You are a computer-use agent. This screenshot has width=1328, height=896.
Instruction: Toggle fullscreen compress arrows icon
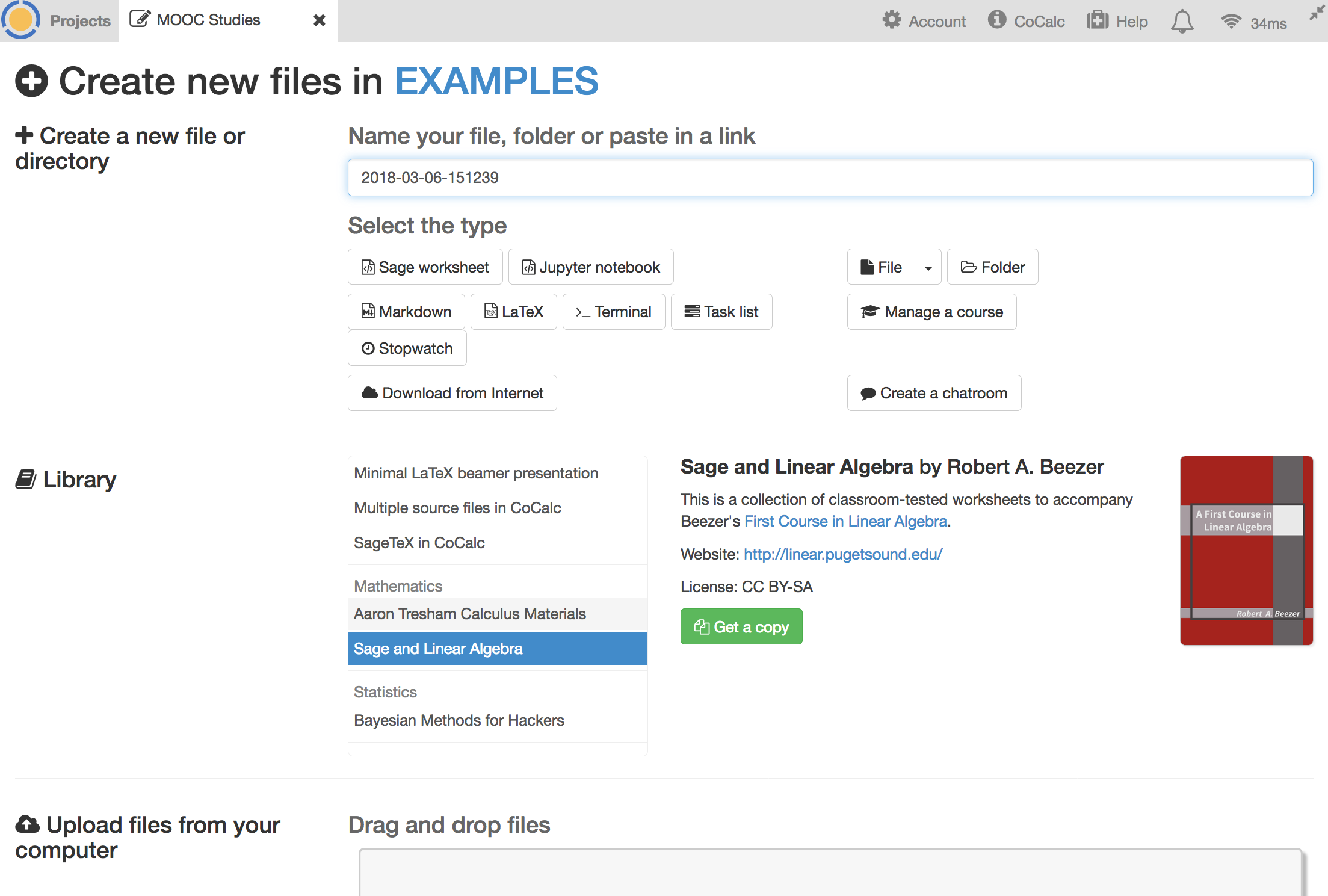click(x=1316, y=13)
